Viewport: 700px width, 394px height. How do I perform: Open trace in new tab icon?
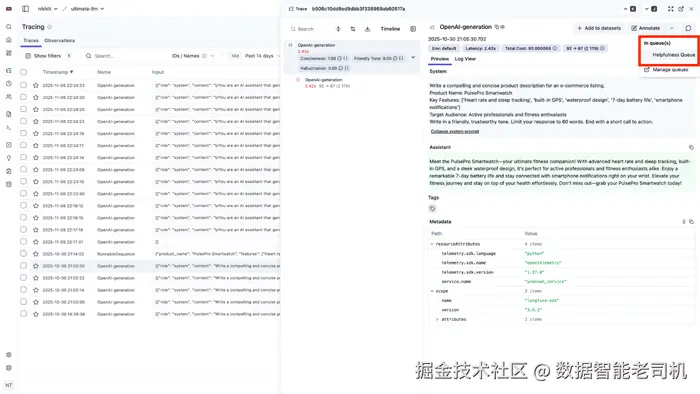click(681, 8)
